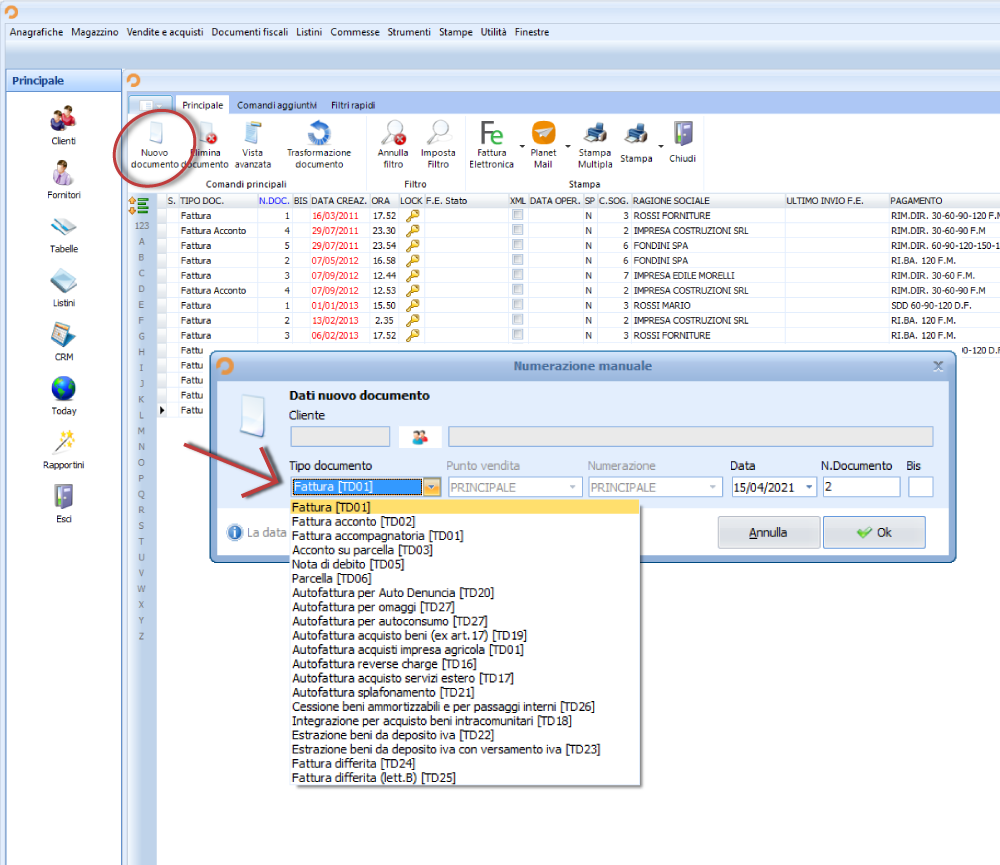
Task: Open the Numerazione combo box
Action: coord(655,487)
